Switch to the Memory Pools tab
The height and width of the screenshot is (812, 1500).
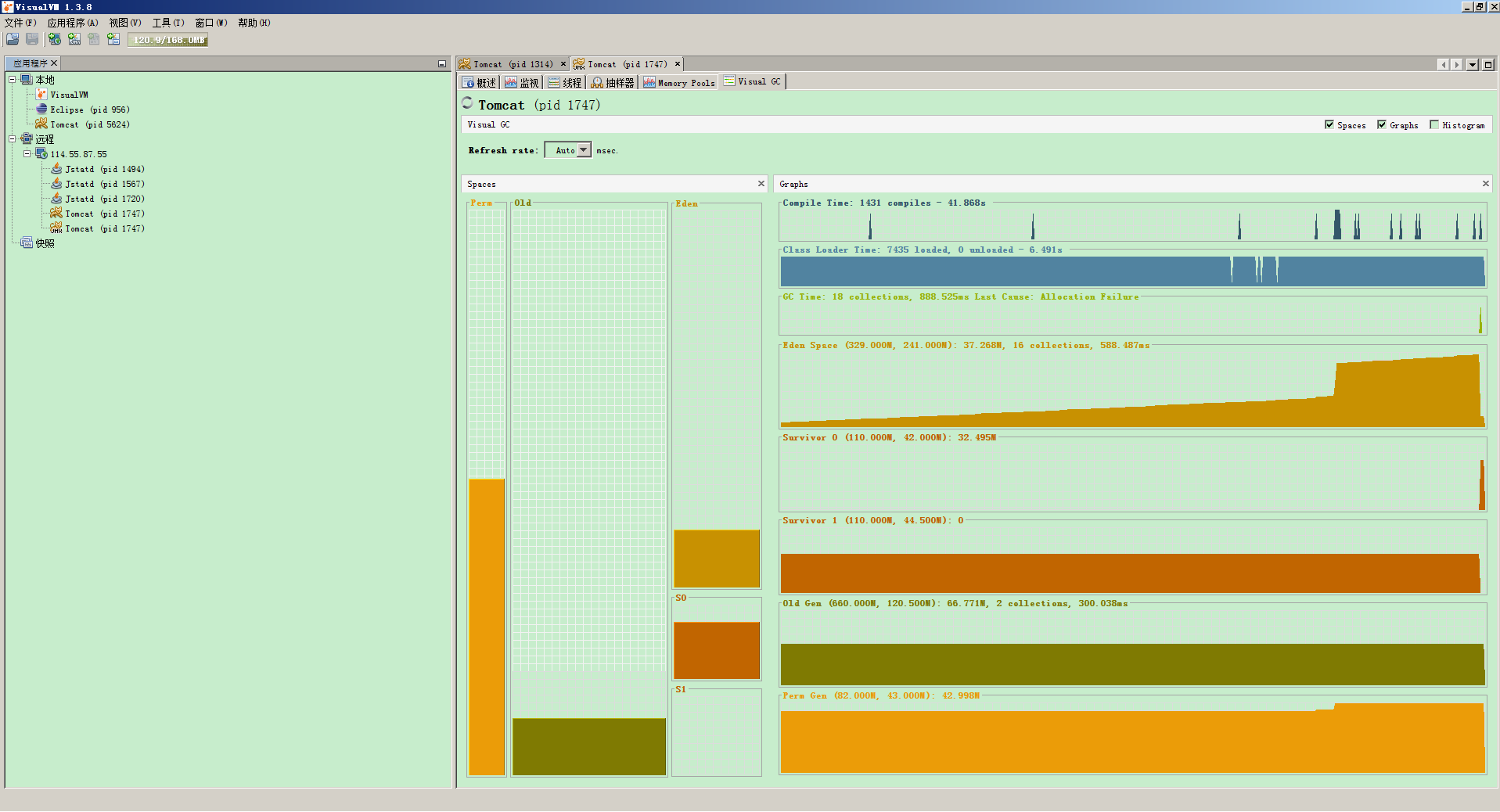[x=679, y=82]
